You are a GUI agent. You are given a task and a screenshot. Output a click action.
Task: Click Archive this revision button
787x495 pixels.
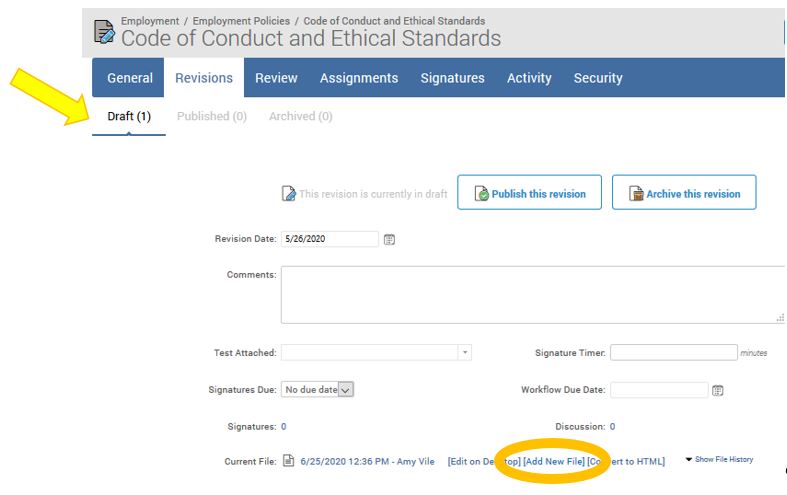click(684, 192)
